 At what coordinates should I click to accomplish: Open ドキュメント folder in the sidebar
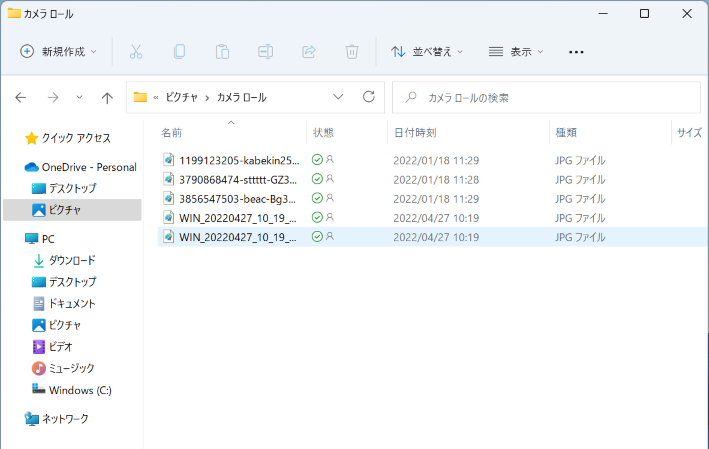click(x=64, y=303)
